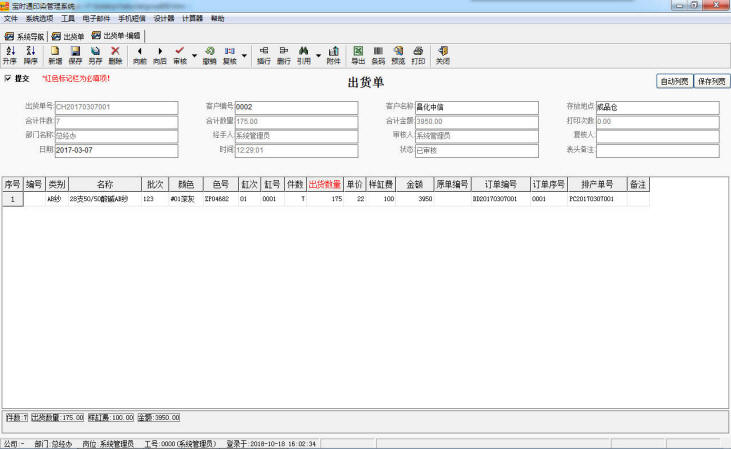Click the 引用 reference binoculars icon
Image resolution: width=731 pixels, height=449 pixels.
click(x=304, y=55)
